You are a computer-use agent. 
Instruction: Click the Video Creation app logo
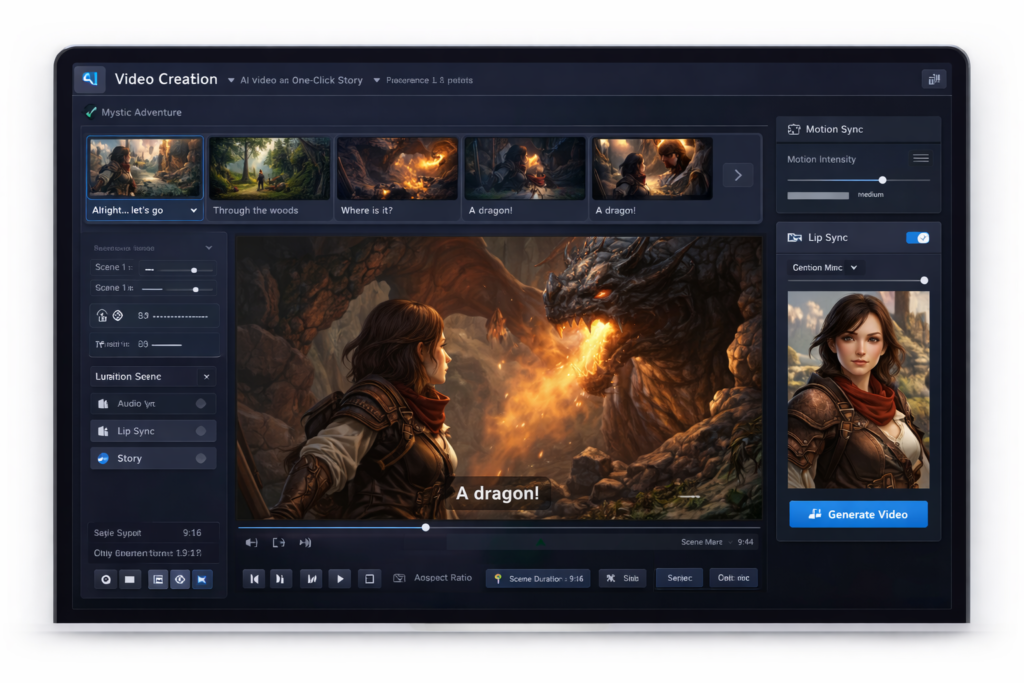coord(90,78)
